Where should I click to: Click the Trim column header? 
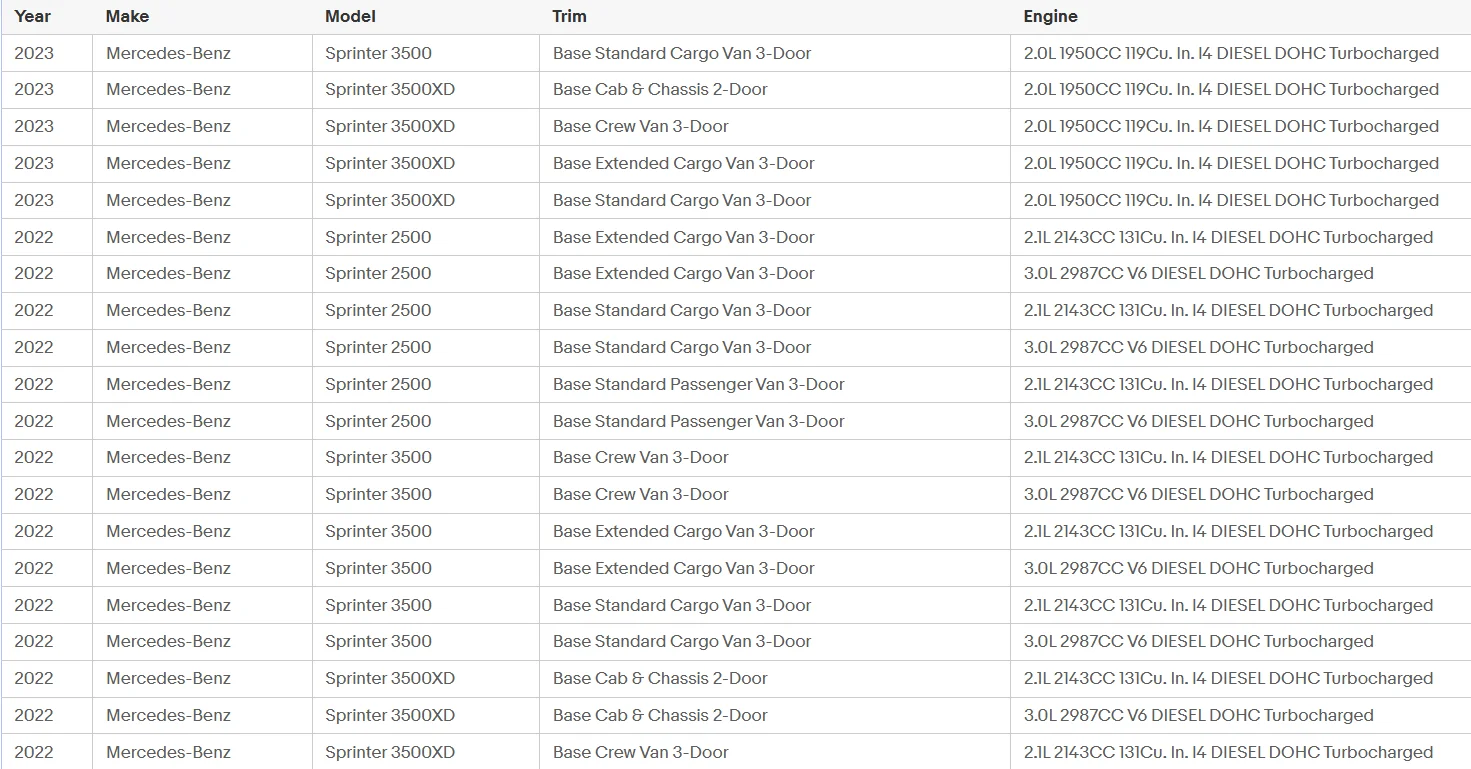(x=570, y=16)
